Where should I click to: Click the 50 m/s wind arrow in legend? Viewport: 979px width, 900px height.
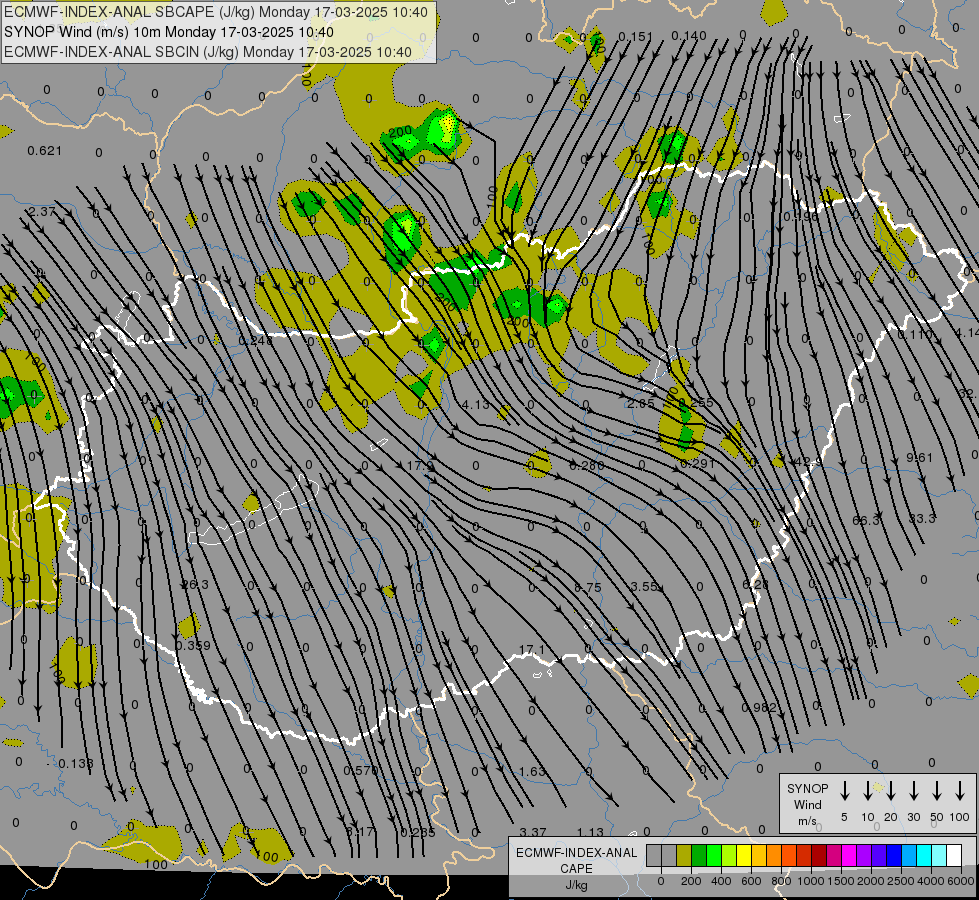937,791
